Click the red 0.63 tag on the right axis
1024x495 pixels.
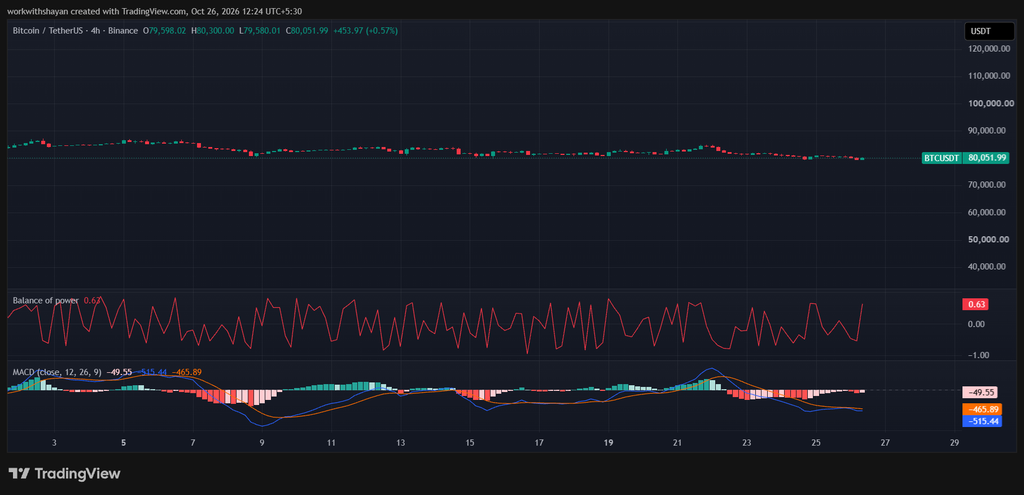pos(976,304)
